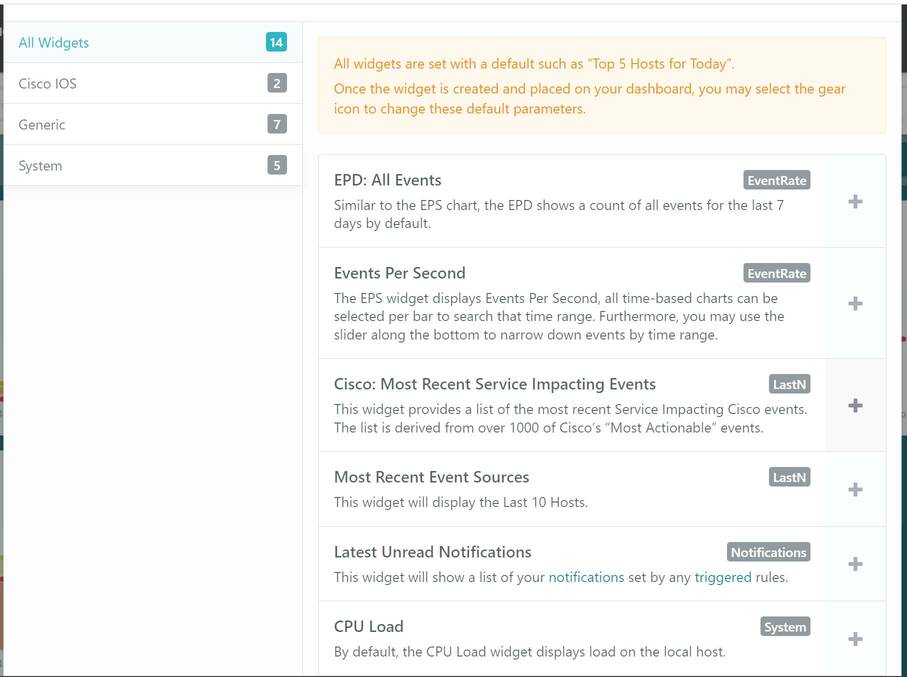Follow the triggered rules link
Image resolution: width=907 pixels, height=677 pixels.
(722, 577)
